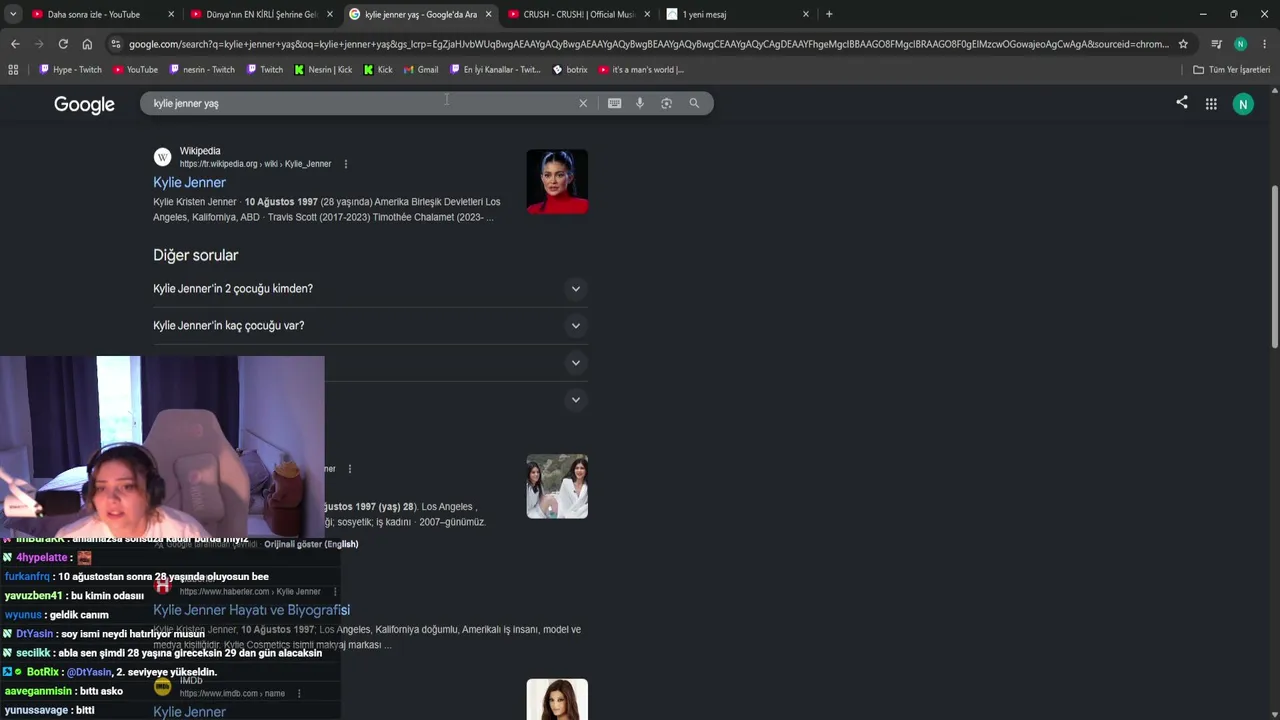This screenshot has height=720, width=1280.
Task: Open the tab search dropdown
Action: [x=13, y=14]
